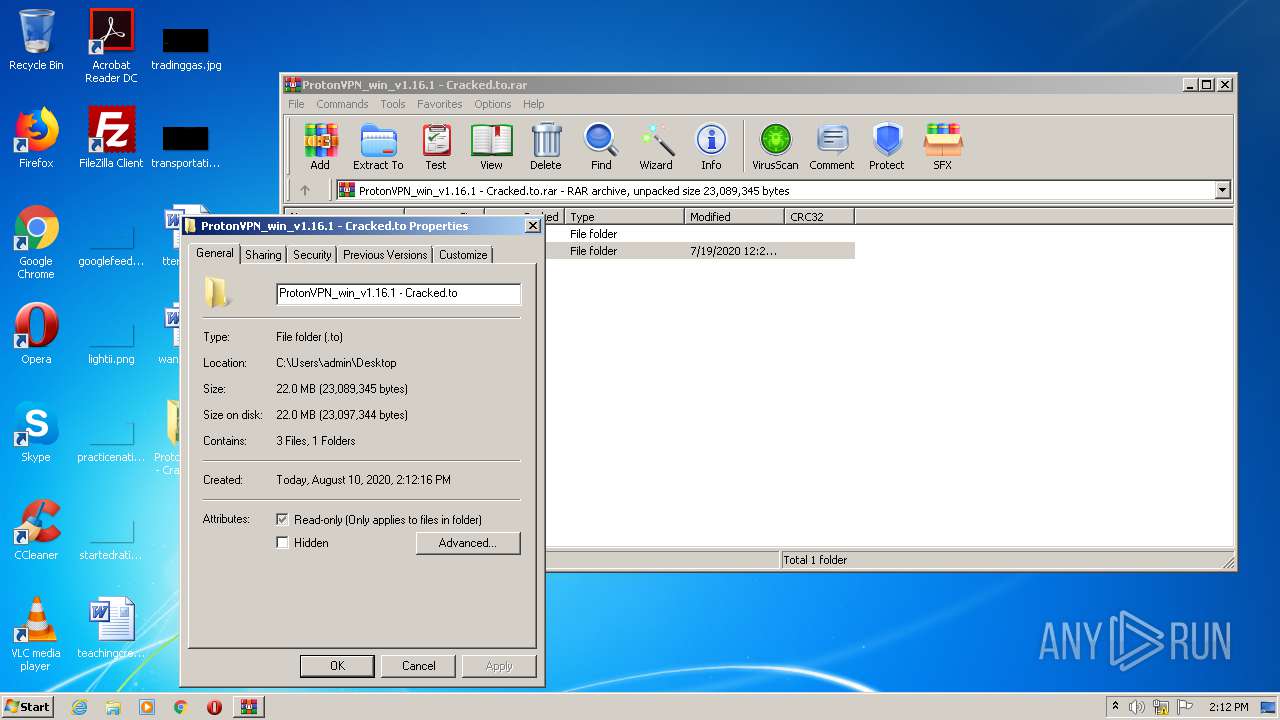Select the Firefox desktop shortcut
Image resolution: width=1280 pixels, height=720 pixels.
coord(36,138)
